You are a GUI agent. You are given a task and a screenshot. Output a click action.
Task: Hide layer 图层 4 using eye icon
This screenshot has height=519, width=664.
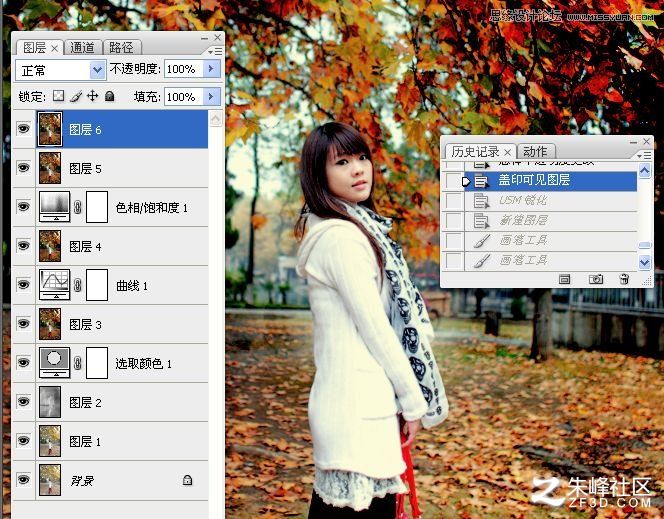point(24,246)
